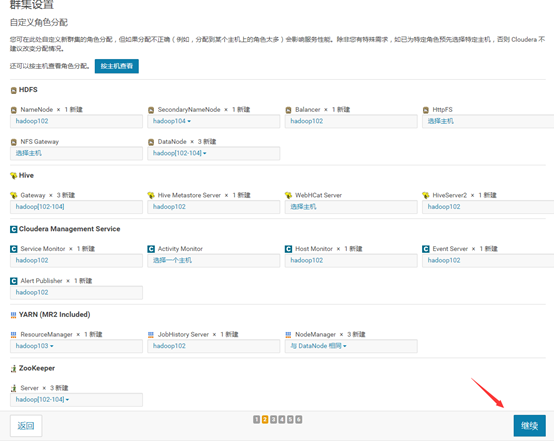Click HiveServer2 hadoop102 host field

488,207
